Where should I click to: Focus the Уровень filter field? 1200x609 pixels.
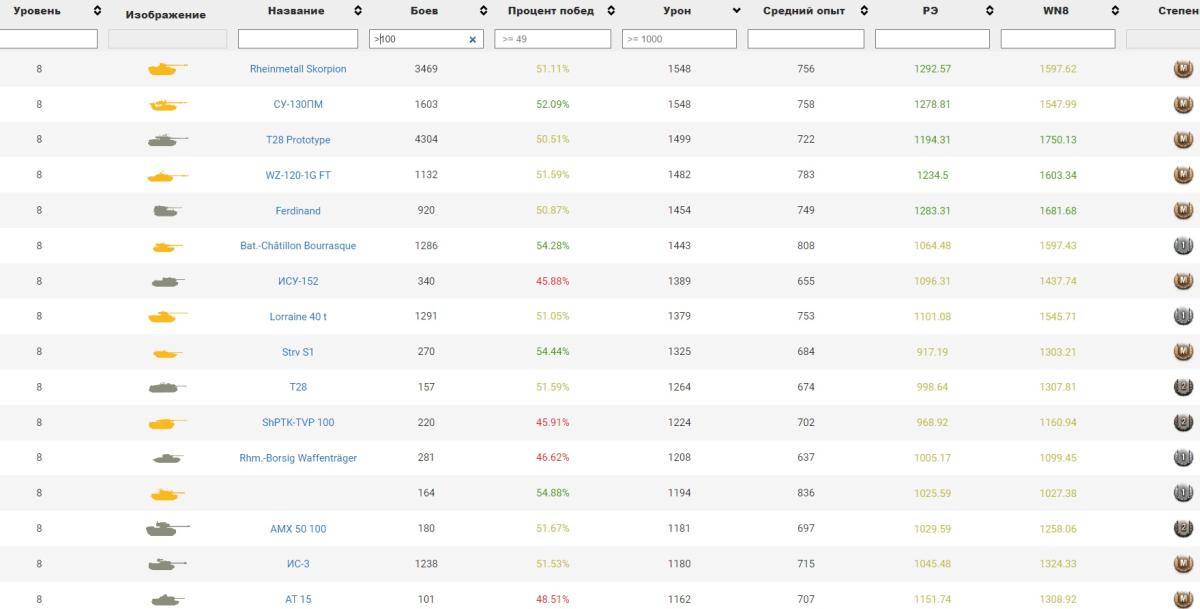point(48,39)
